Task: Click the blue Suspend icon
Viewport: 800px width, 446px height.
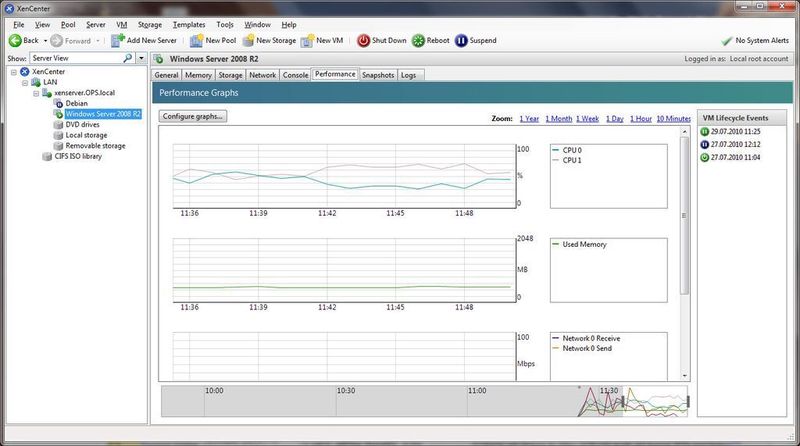Action: coord(461,40)
